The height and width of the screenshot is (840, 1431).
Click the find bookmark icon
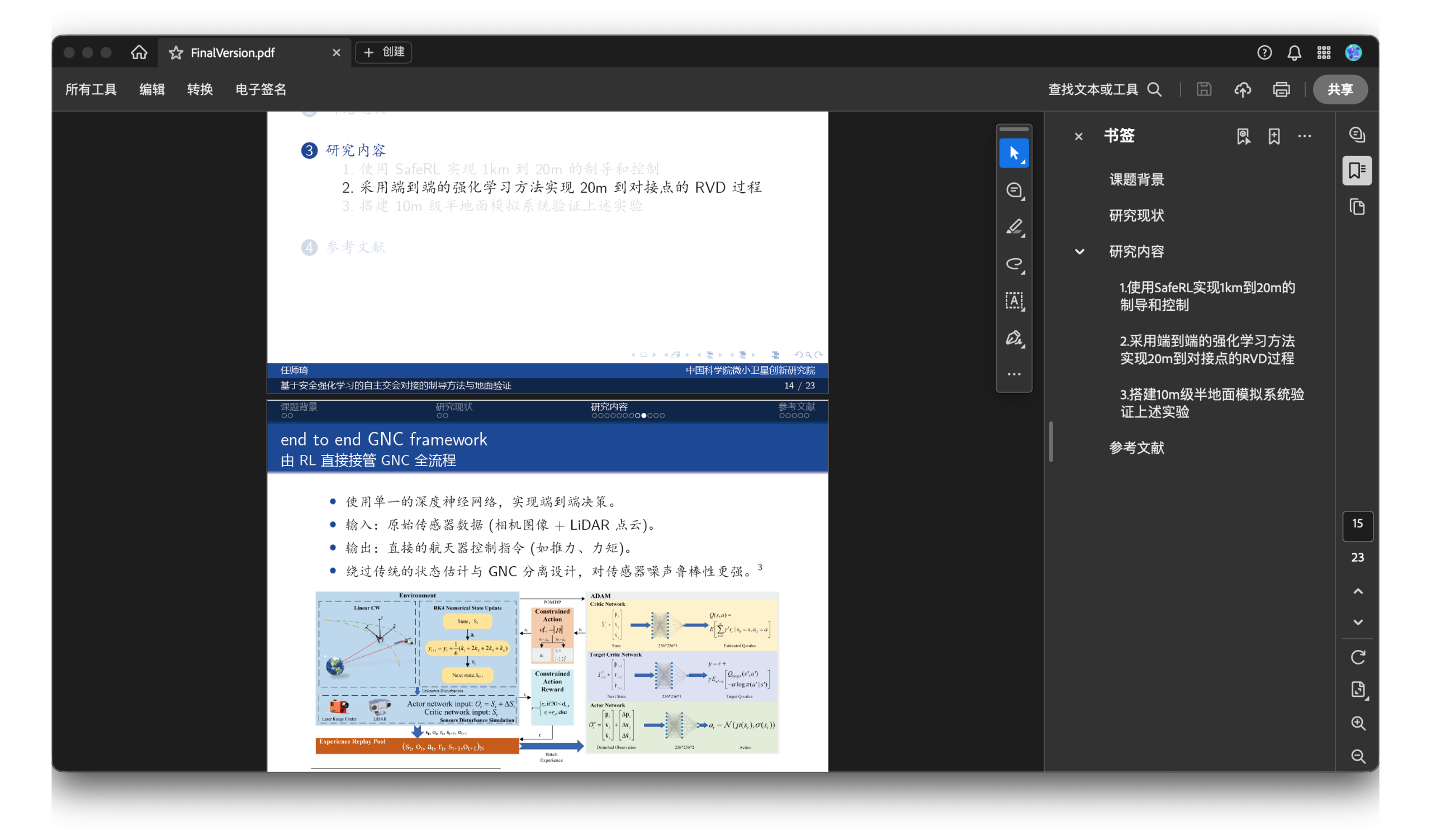1243,136
